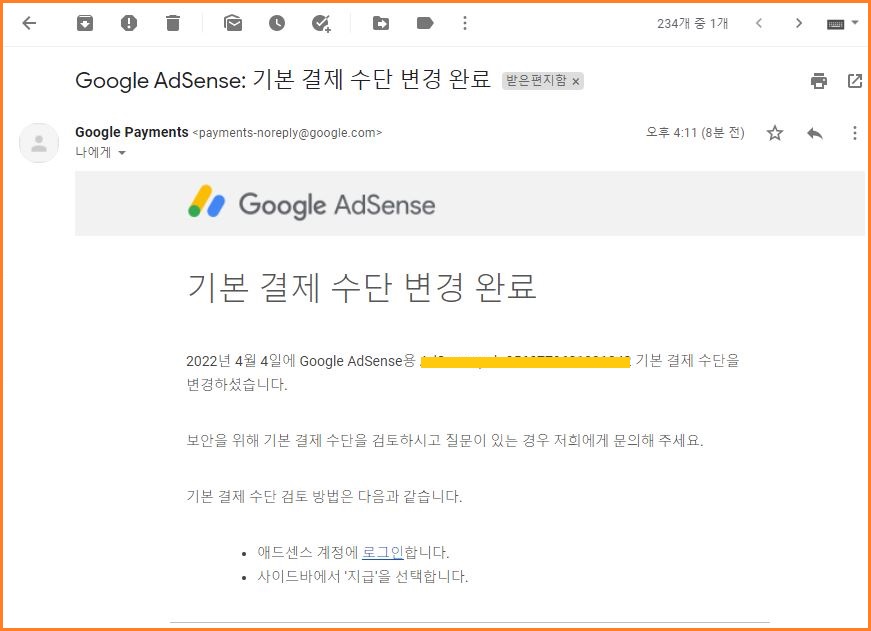Delete email with trash icon
Viewport: 871px width, 631px height.
(x=173, y=23)
